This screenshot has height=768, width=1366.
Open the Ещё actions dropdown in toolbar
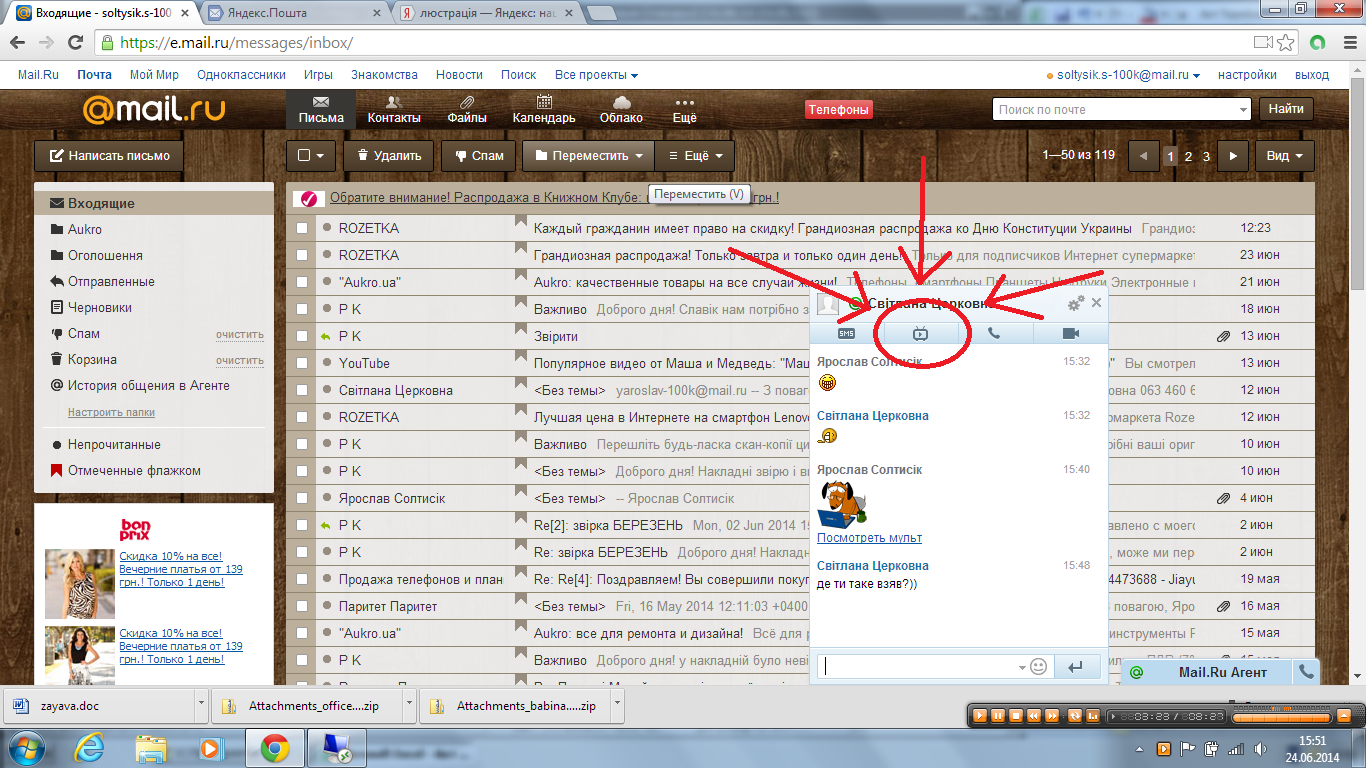coord(695,156)
